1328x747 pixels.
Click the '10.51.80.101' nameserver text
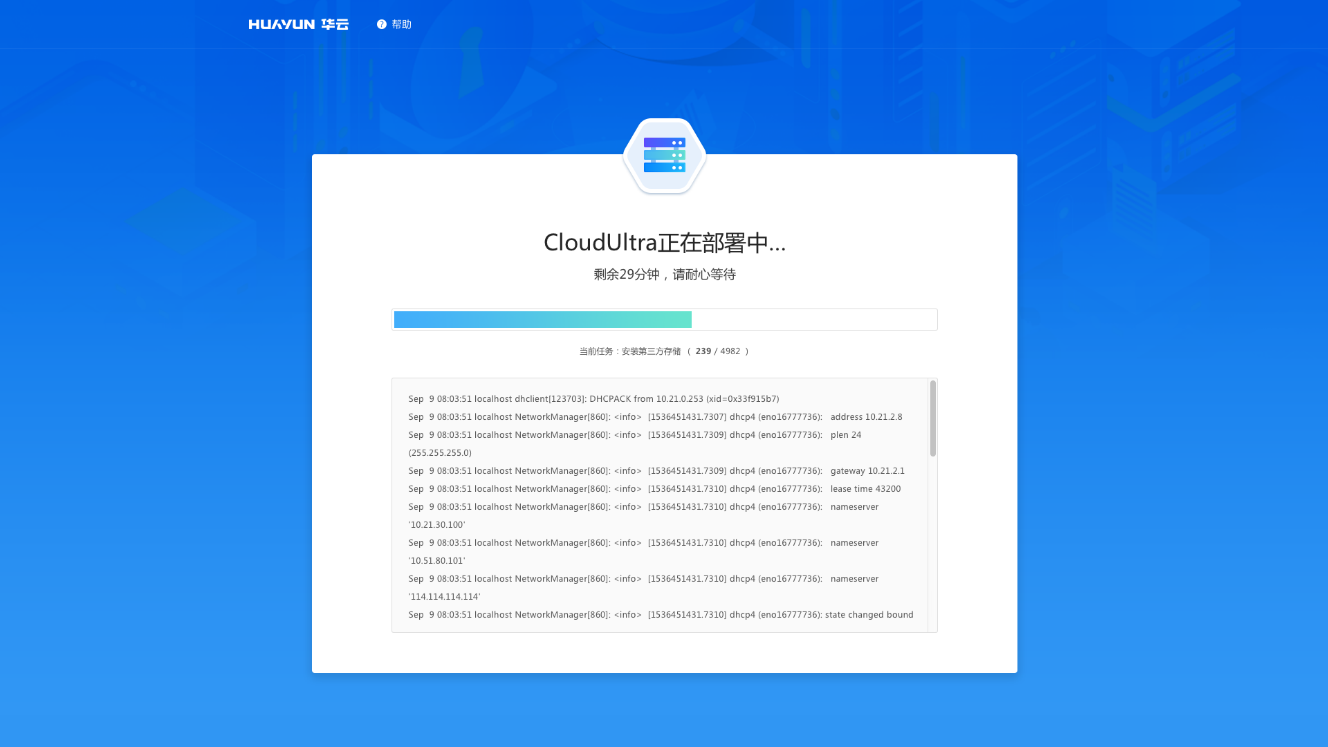[x=437, y=561]
